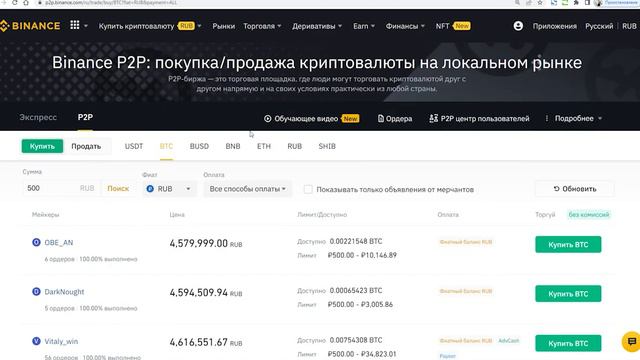Expand apps grid dropdown arrow
Screen dimensions: 640x360
coord(86,26)
